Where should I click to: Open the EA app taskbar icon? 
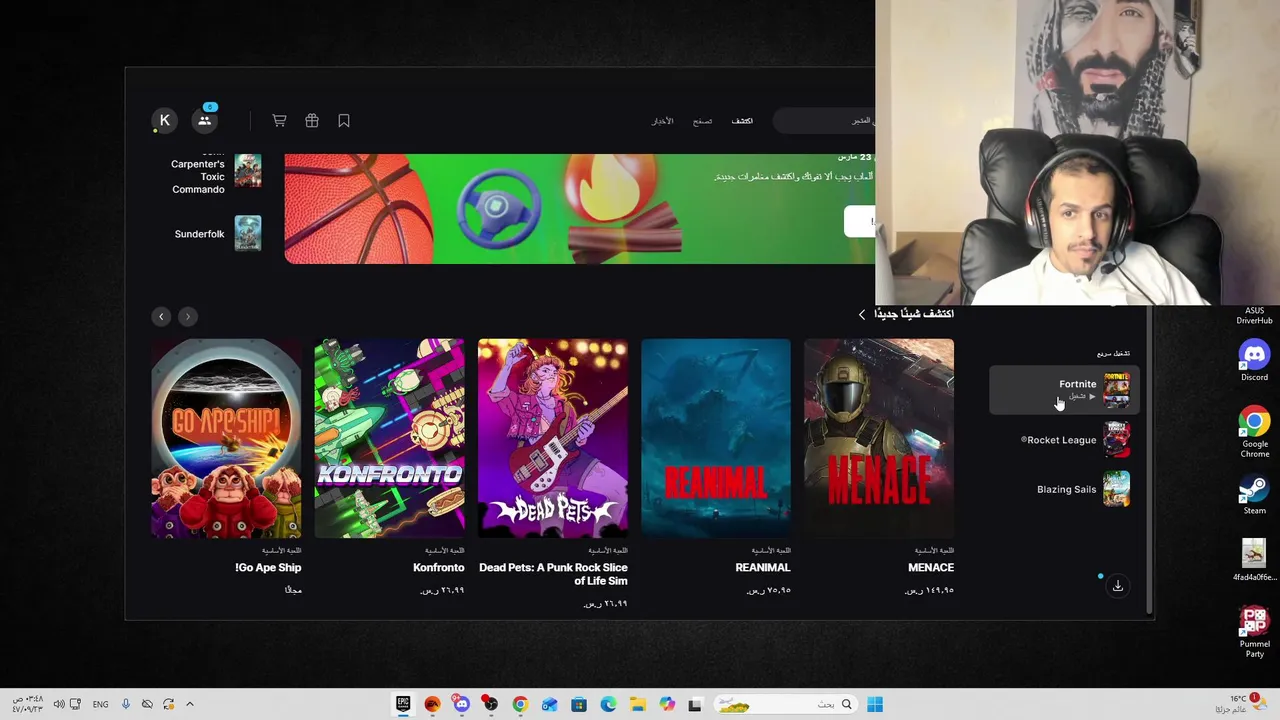(432, 704)
